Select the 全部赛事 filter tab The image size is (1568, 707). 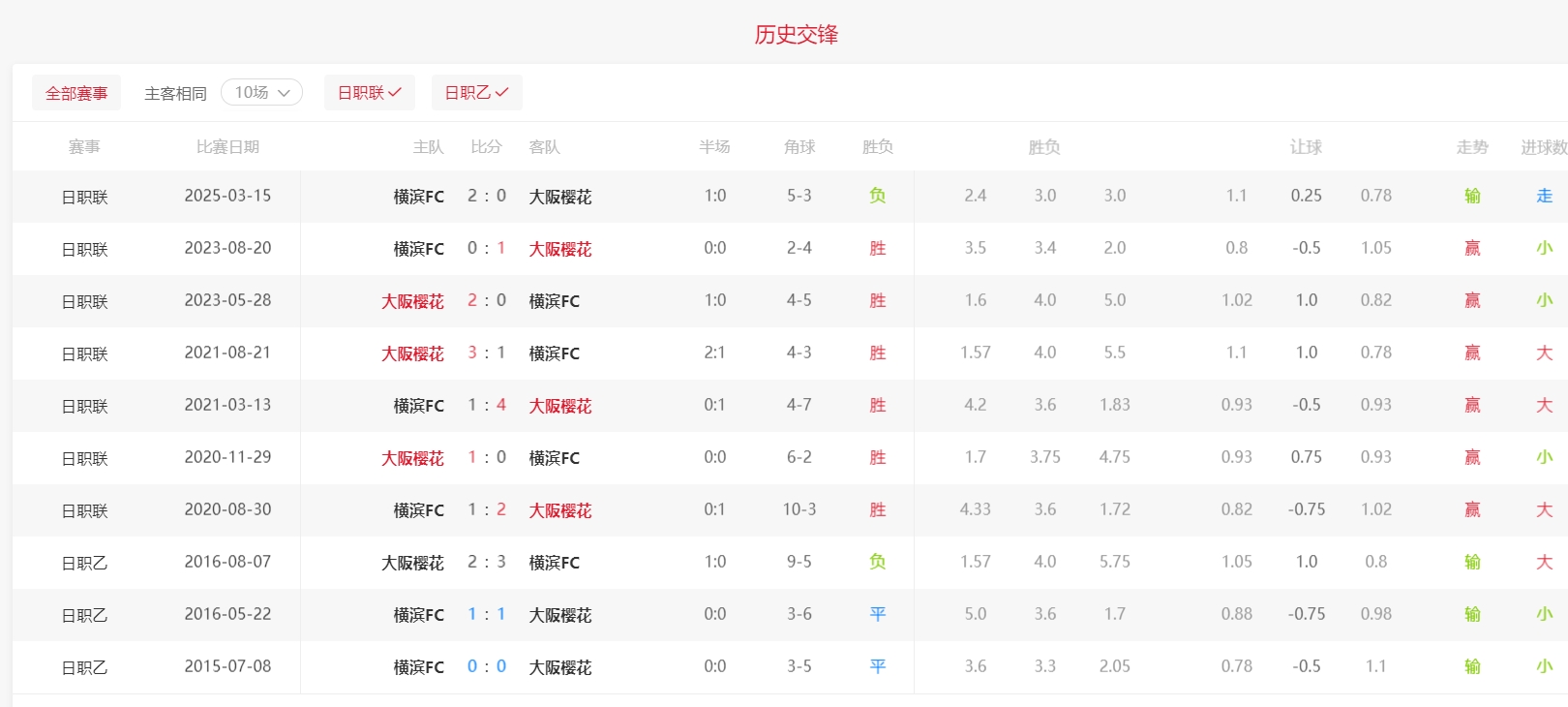(76, 93)
